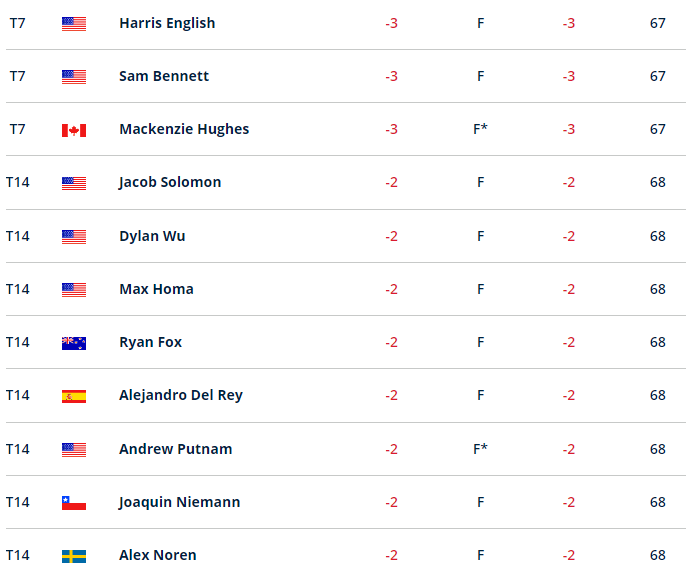Image resolution: width=686 pixels, height=578 pixels.
Task: Click Mackenzie Hughes' F* thru status
Action: [x=480, y=129]
